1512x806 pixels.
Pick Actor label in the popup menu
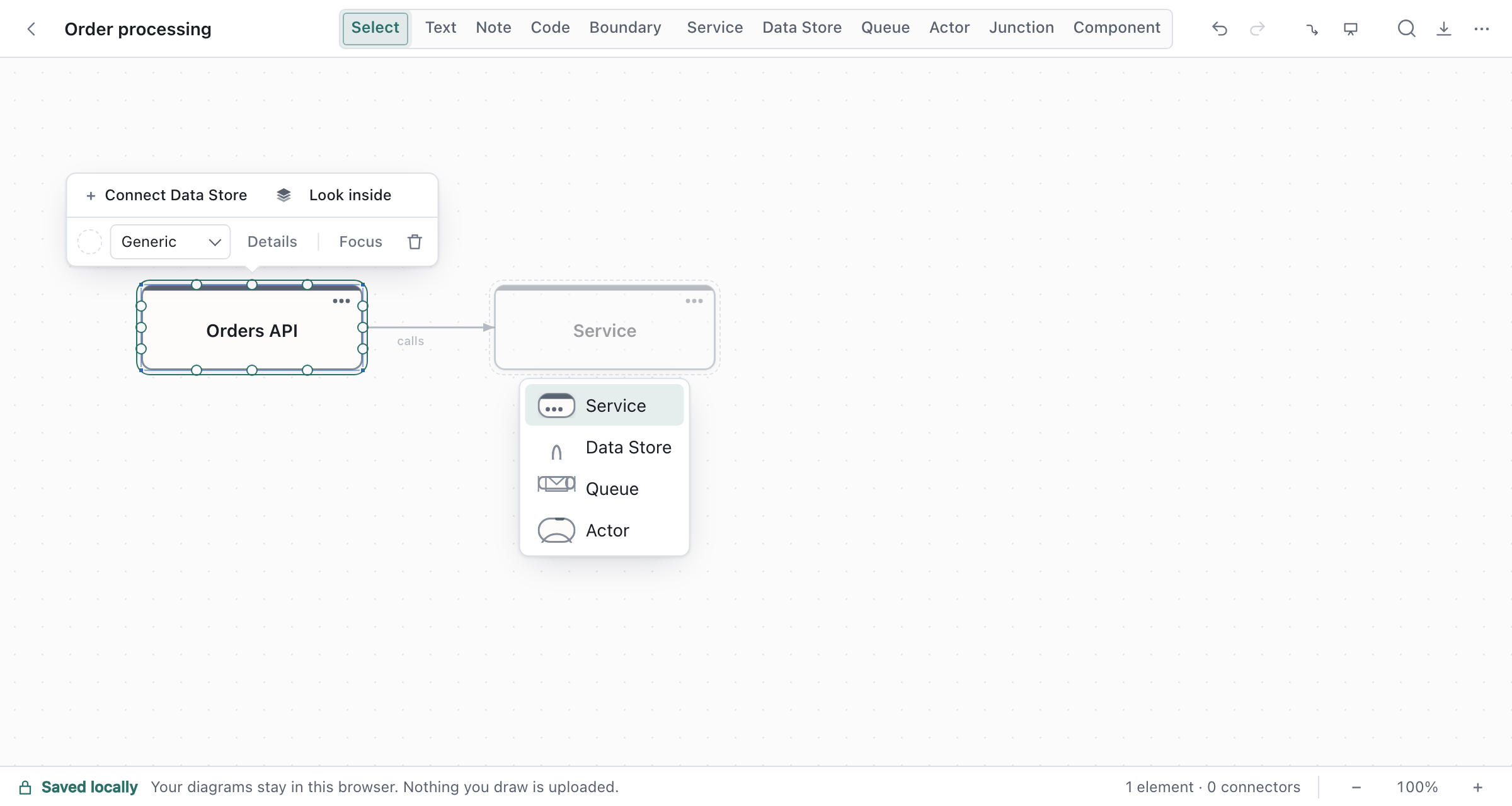click(607, 530)
